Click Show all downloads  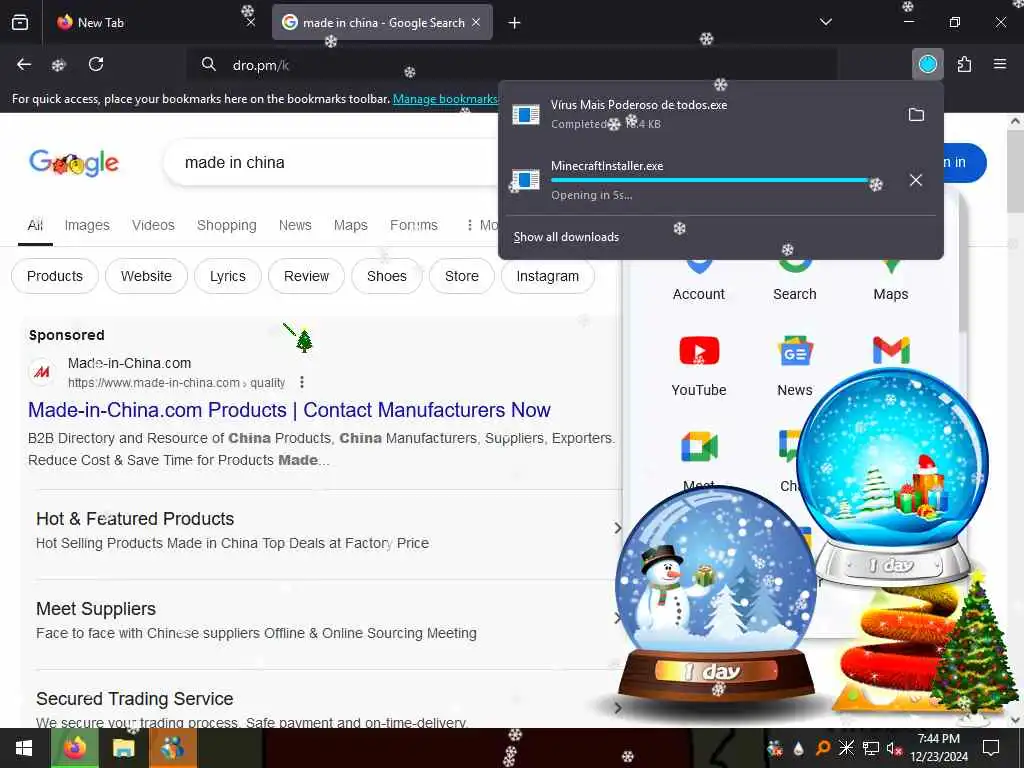tap(566, 237)
